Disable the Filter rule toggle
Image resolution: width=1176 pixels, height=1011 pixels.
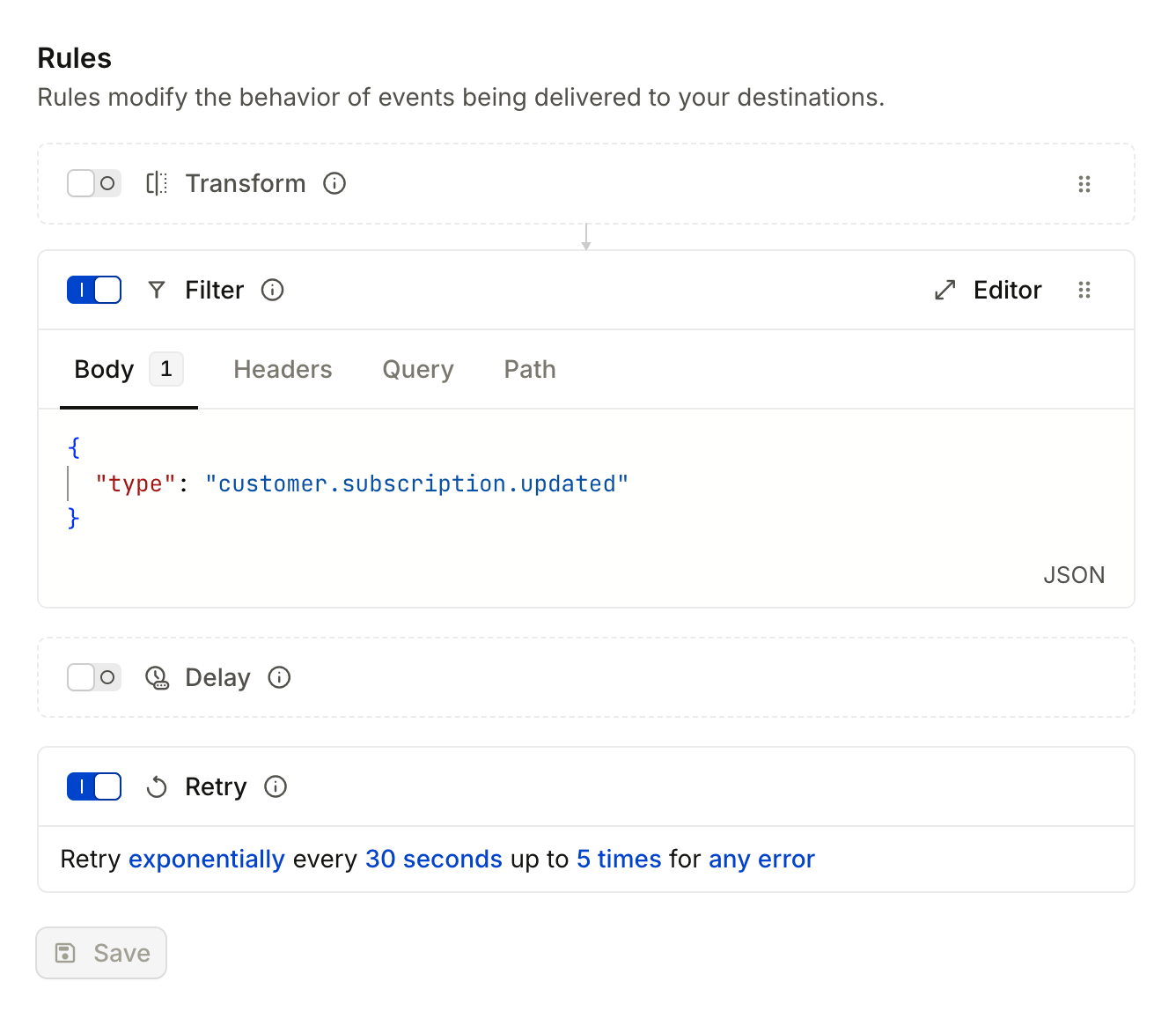[94, 290]
